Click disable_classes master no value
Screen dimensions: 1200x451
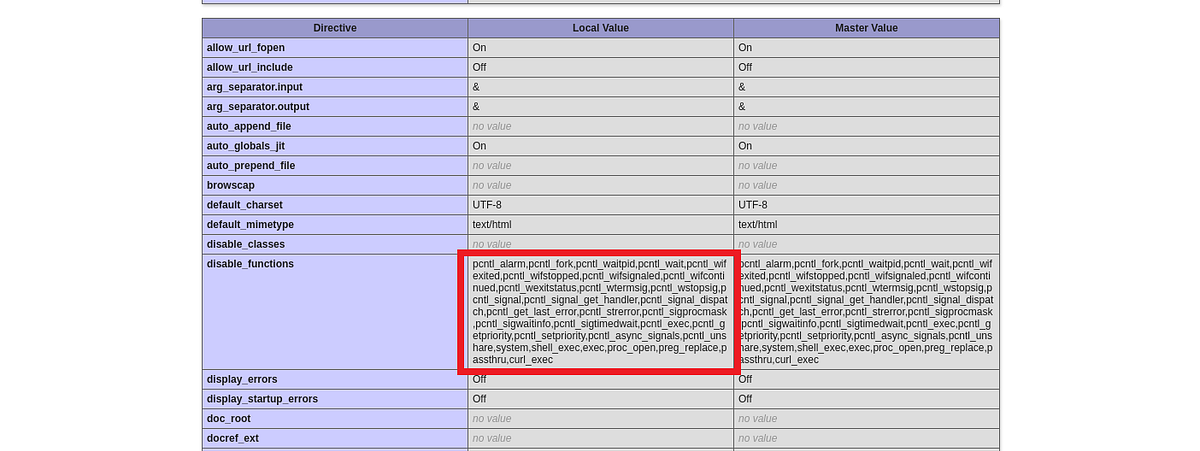[x=758, y=244]
